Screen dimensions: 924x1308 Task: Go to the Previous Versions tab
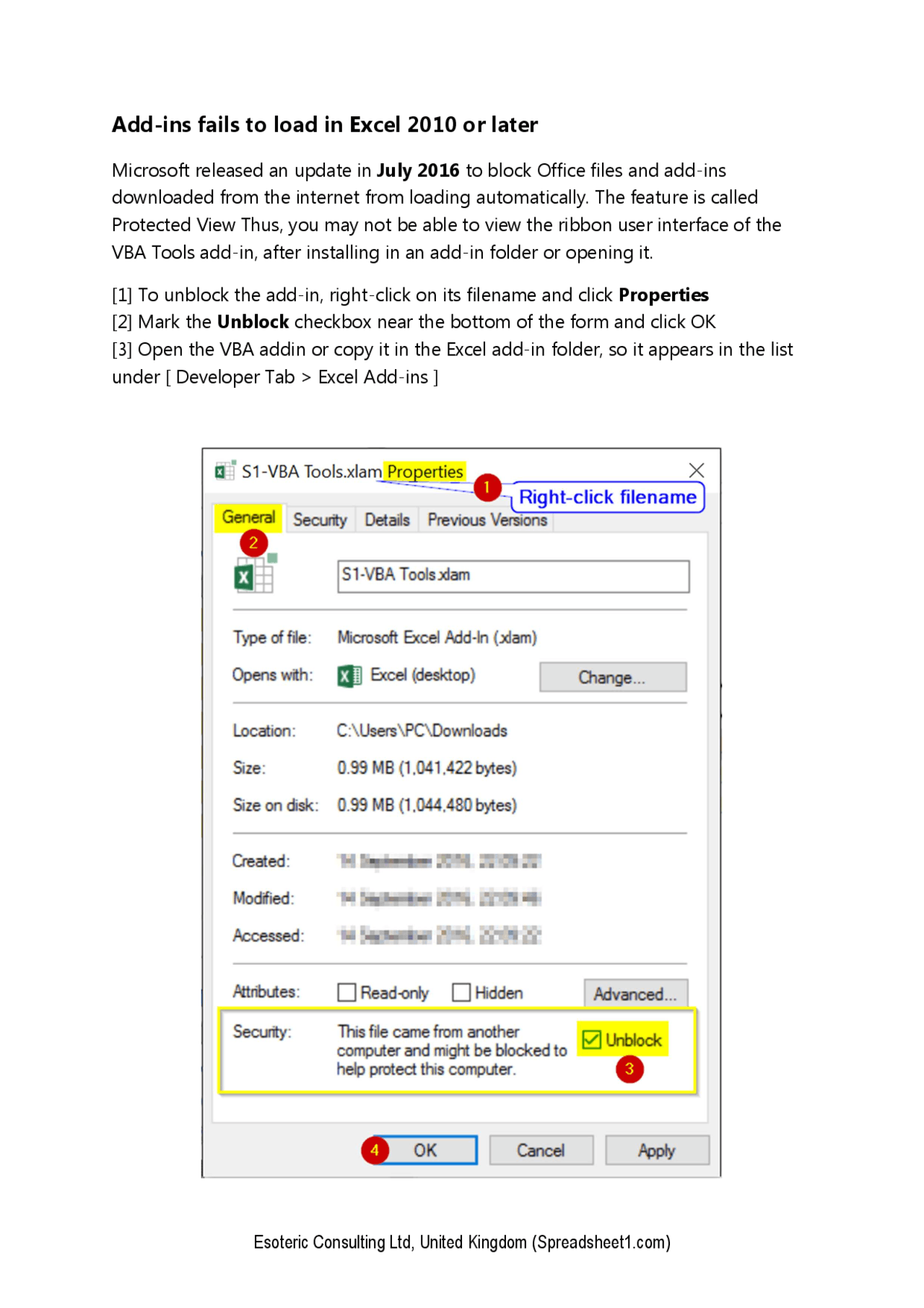487,520
